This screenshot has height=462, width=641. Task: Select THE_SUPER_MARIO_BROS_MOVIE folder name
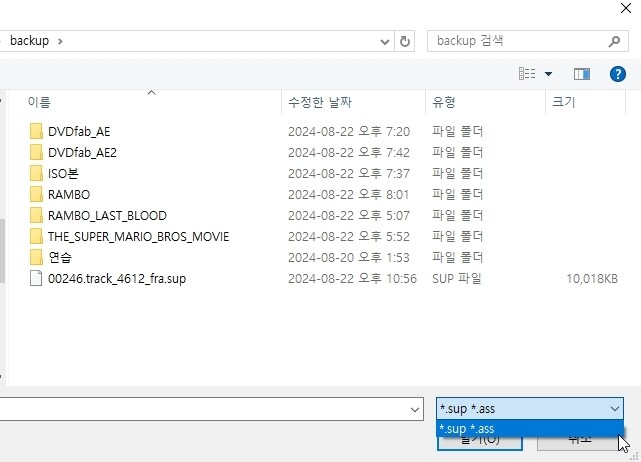click(139, 237)
